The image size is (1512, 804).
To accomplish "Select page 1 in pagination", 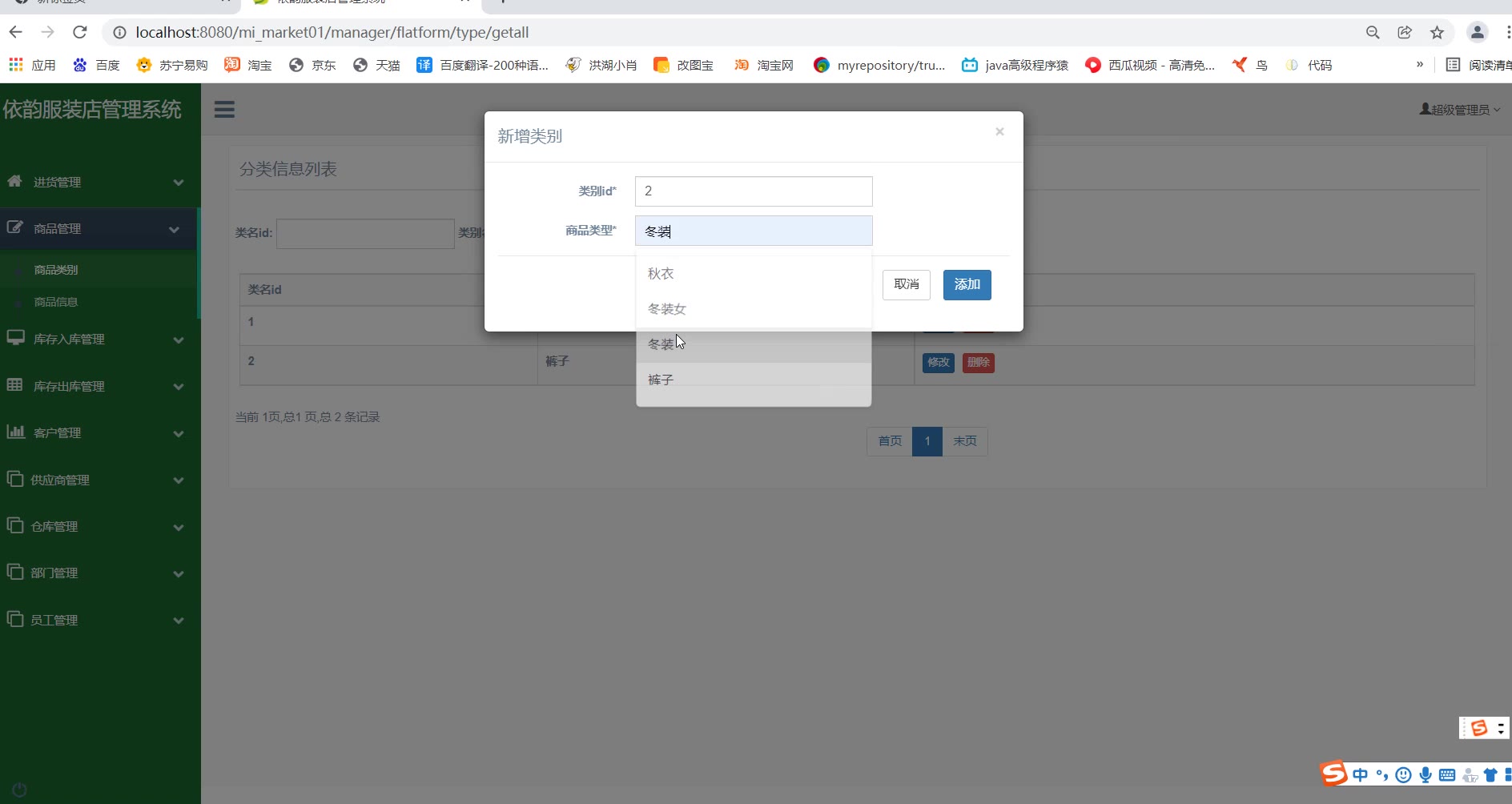I will click(927, 441).
